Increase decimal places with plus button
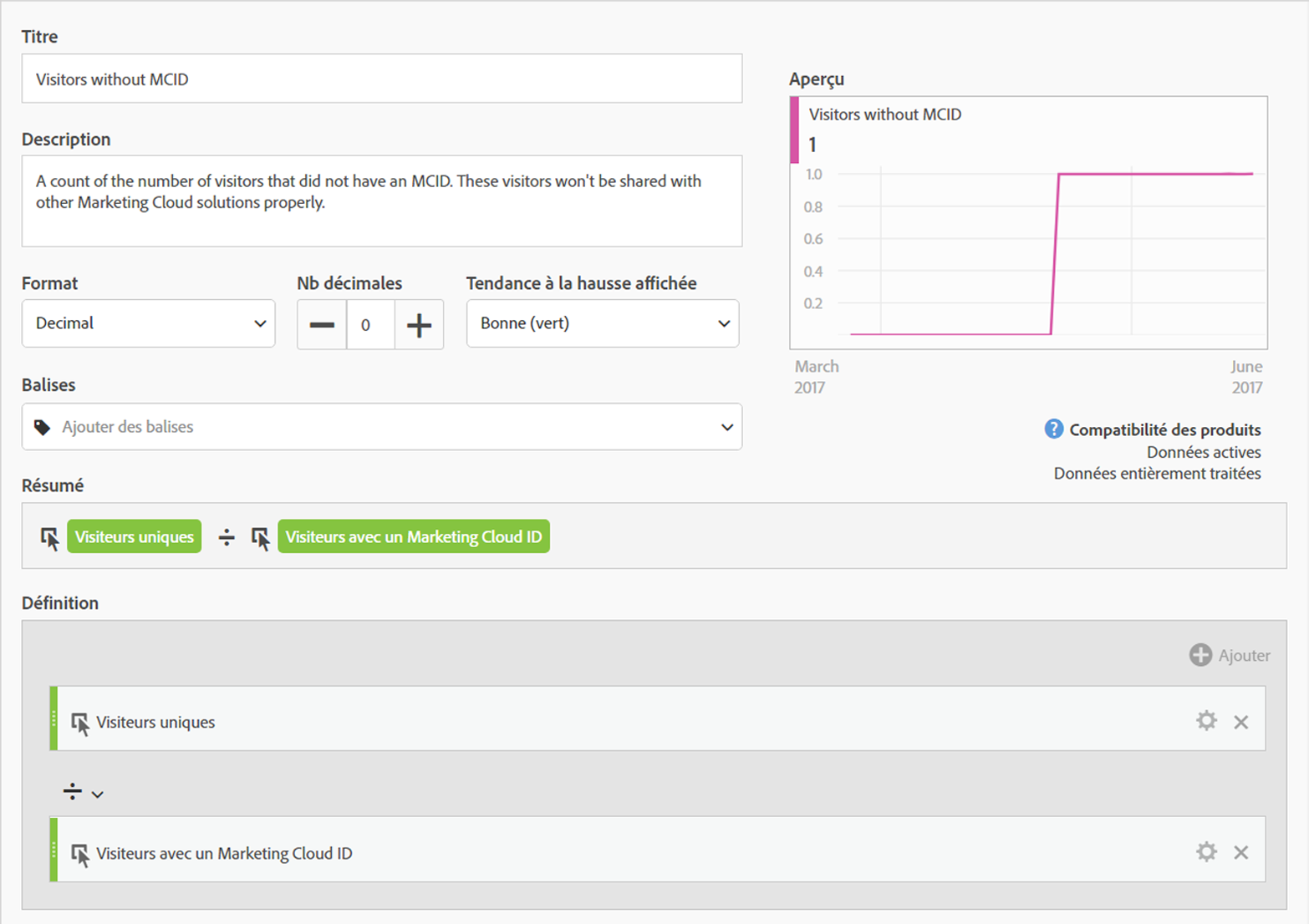The width and height of the screenshot is (1309, 924). tap(419, 324)
